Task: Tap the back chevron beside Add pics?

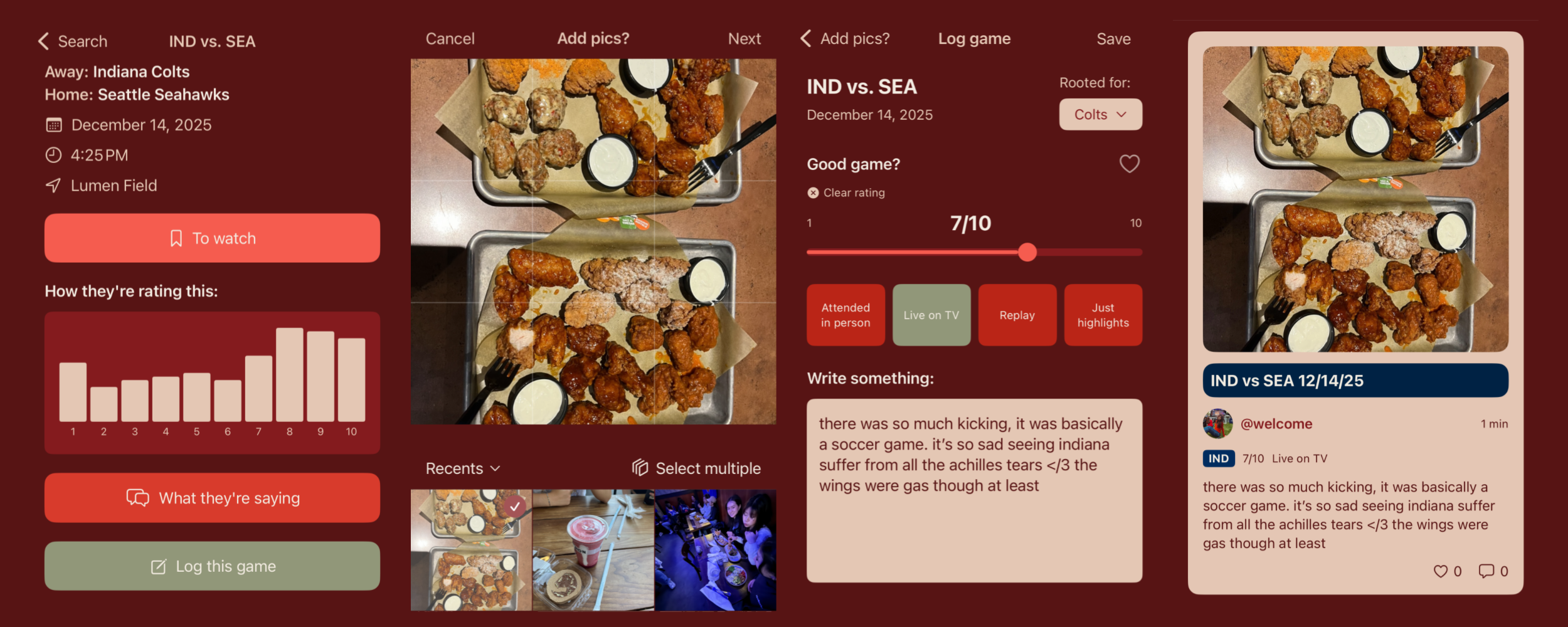Action: point(806,38)
